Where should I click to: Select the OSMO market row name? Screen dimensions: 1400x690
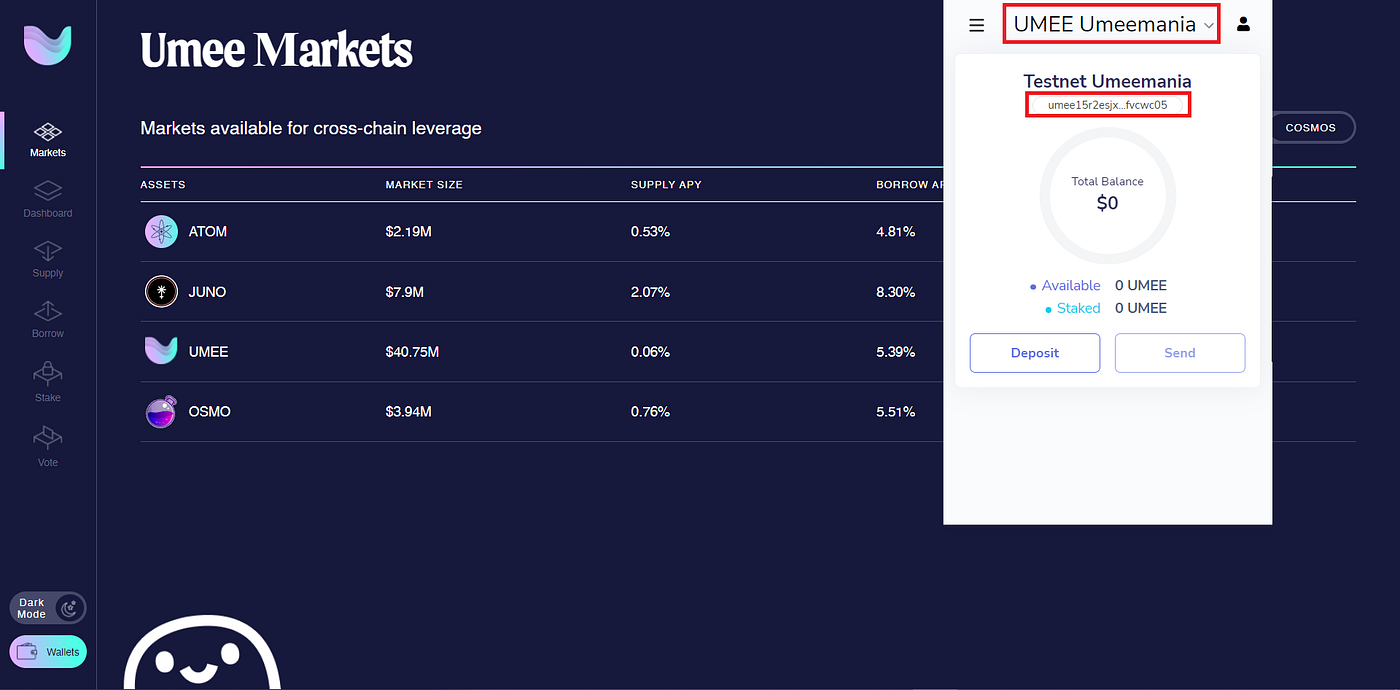pos(209,411)
